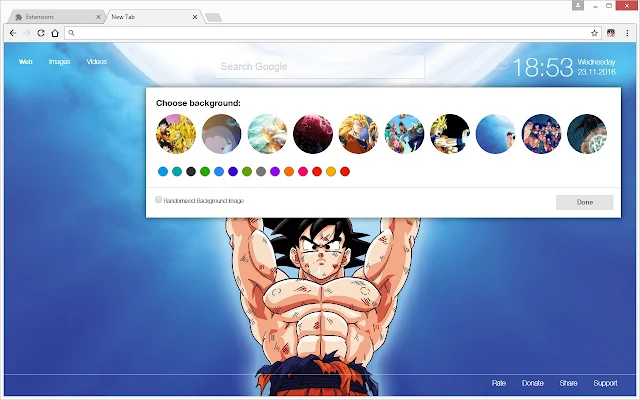Pick the amber yellow color swatch
Viewport: 640px width, 400px height.
[x=331, y=171]
